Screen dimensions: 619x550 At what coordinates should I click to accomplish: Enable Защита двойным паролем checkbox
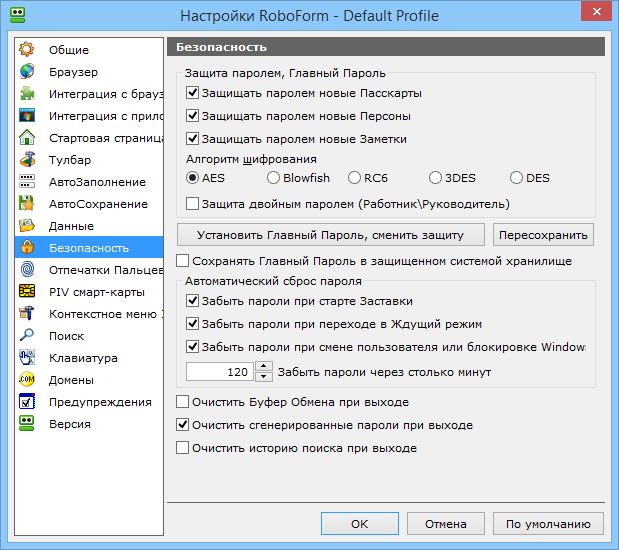tap(192, 204)
